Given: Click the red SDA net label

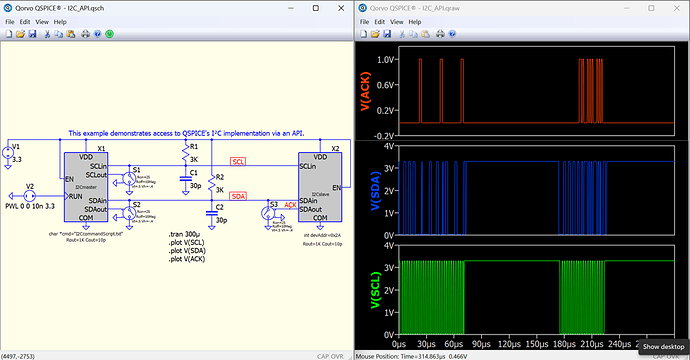Looking at the screenshot, I should pyautogui.click(x=238, y=196).
